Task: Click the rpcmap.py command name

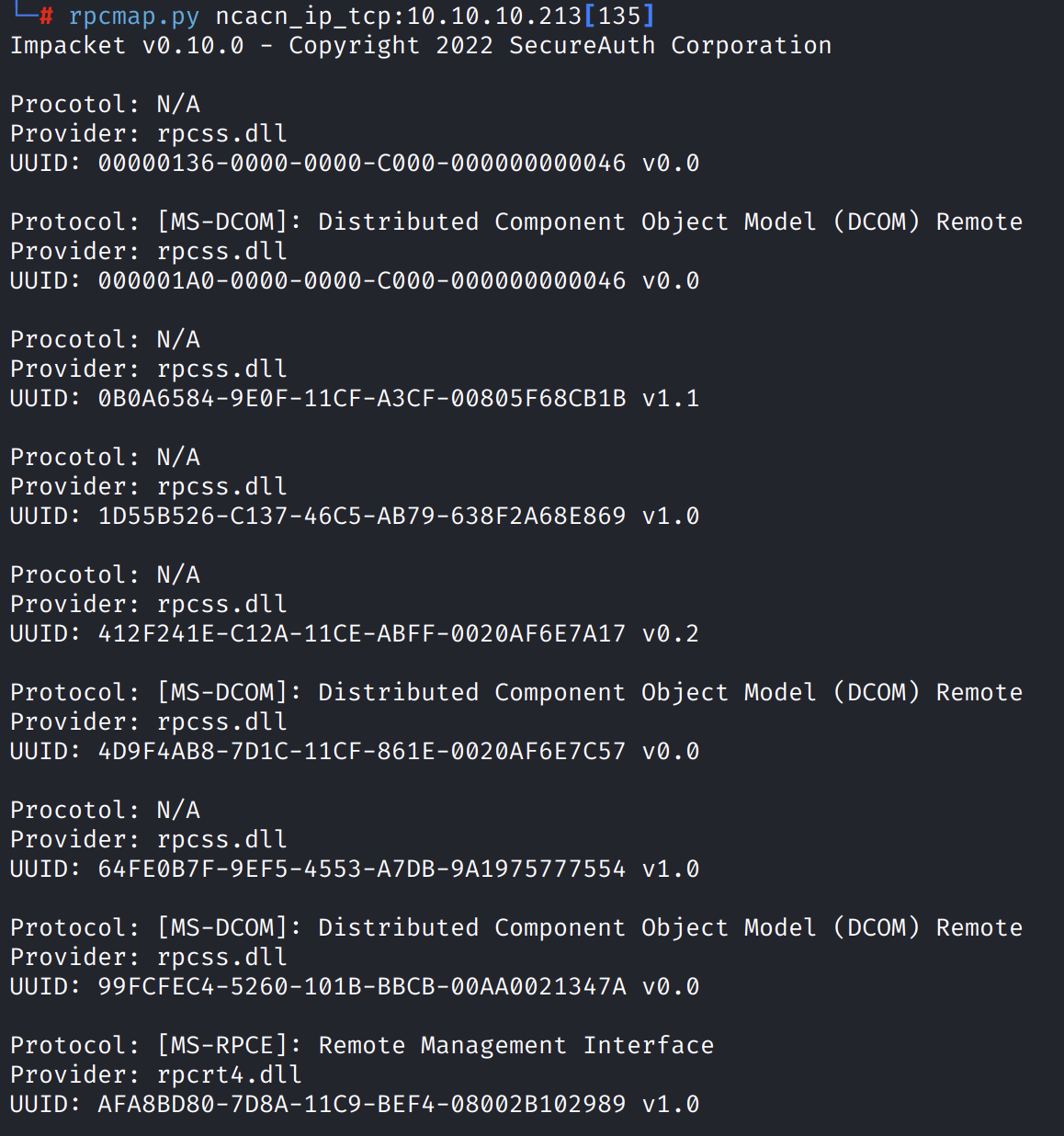Action: coord(133,17)
